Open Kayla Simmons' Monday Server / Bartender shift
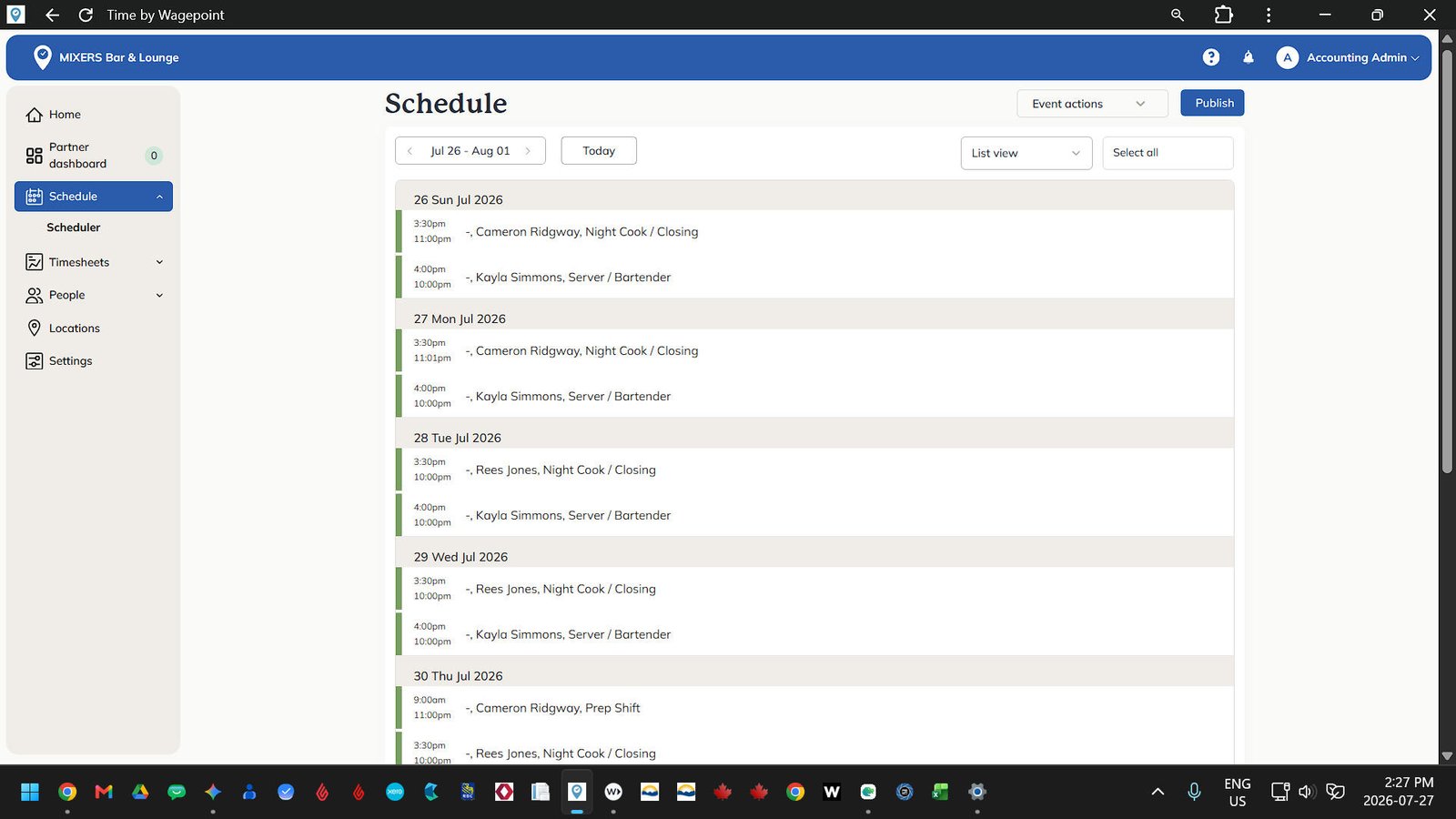The image size is (1456, 819). [x=814, y=396]
